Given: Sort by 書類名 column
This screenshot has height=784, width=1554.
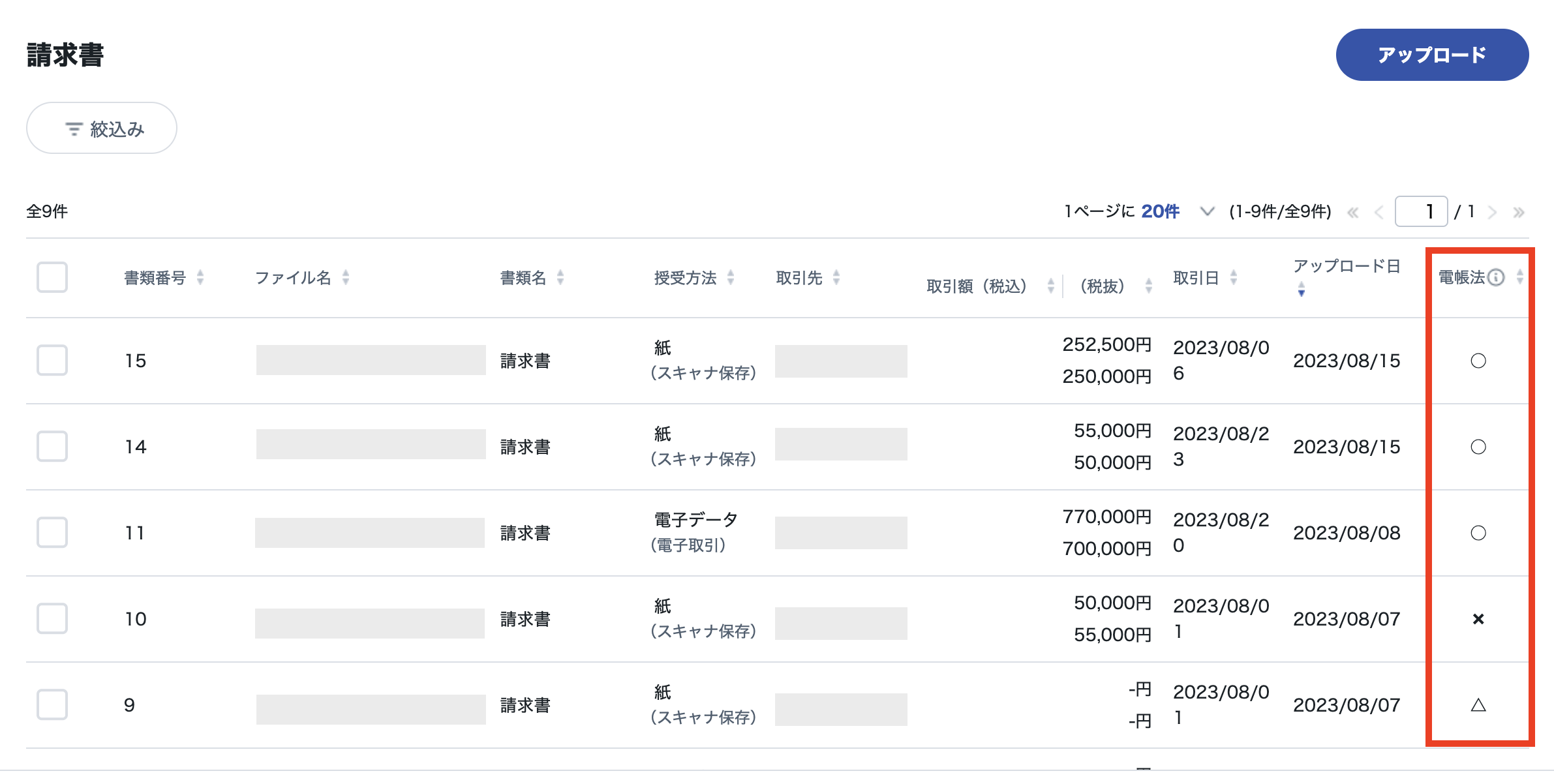Looking at the screenshot, I should coord(560,277).
